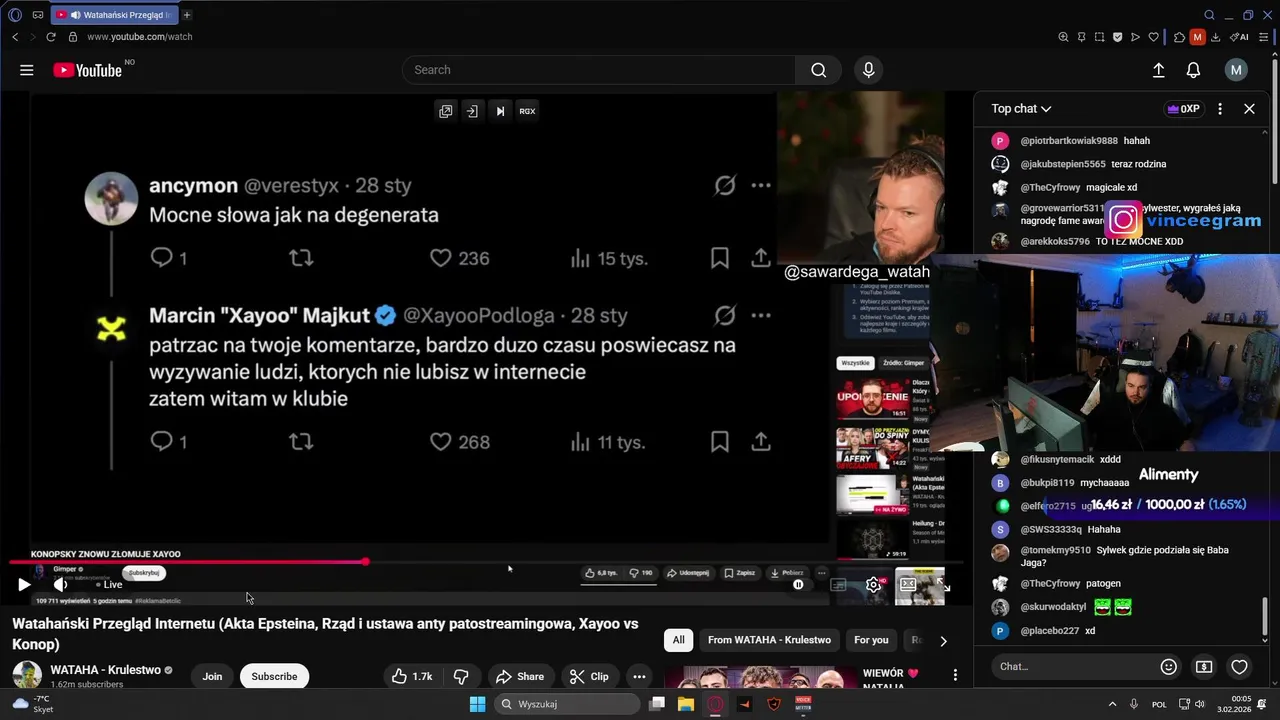Open the browser AI assistant button

click(x=1239, y=37)
